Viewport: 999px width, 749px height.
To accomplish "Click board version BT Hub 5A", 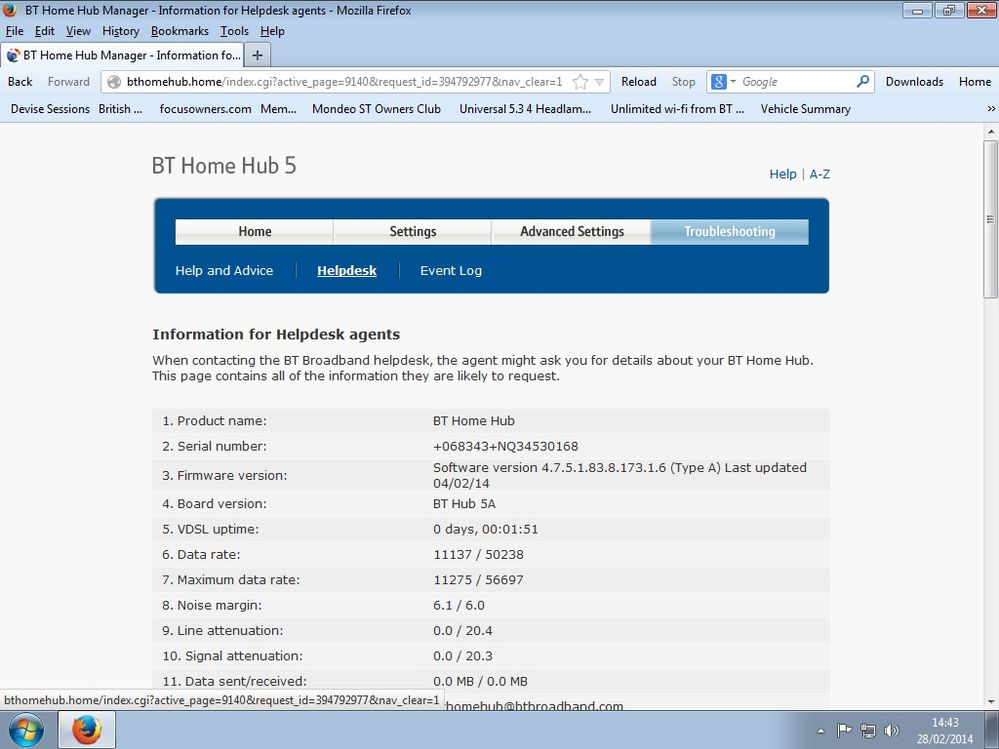I will coord(464,504).
